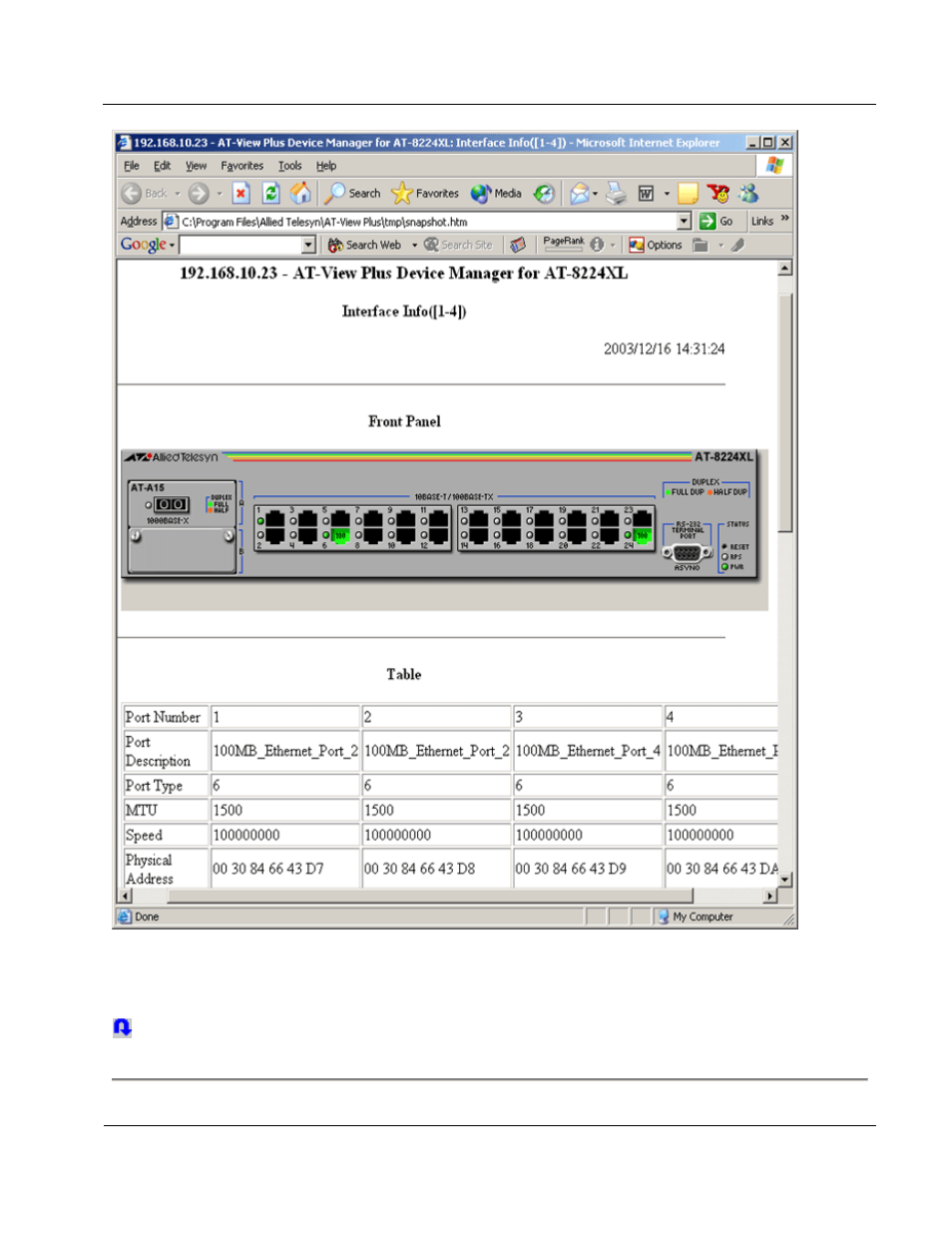Open the Search pane in toolbar

[352, 194]
